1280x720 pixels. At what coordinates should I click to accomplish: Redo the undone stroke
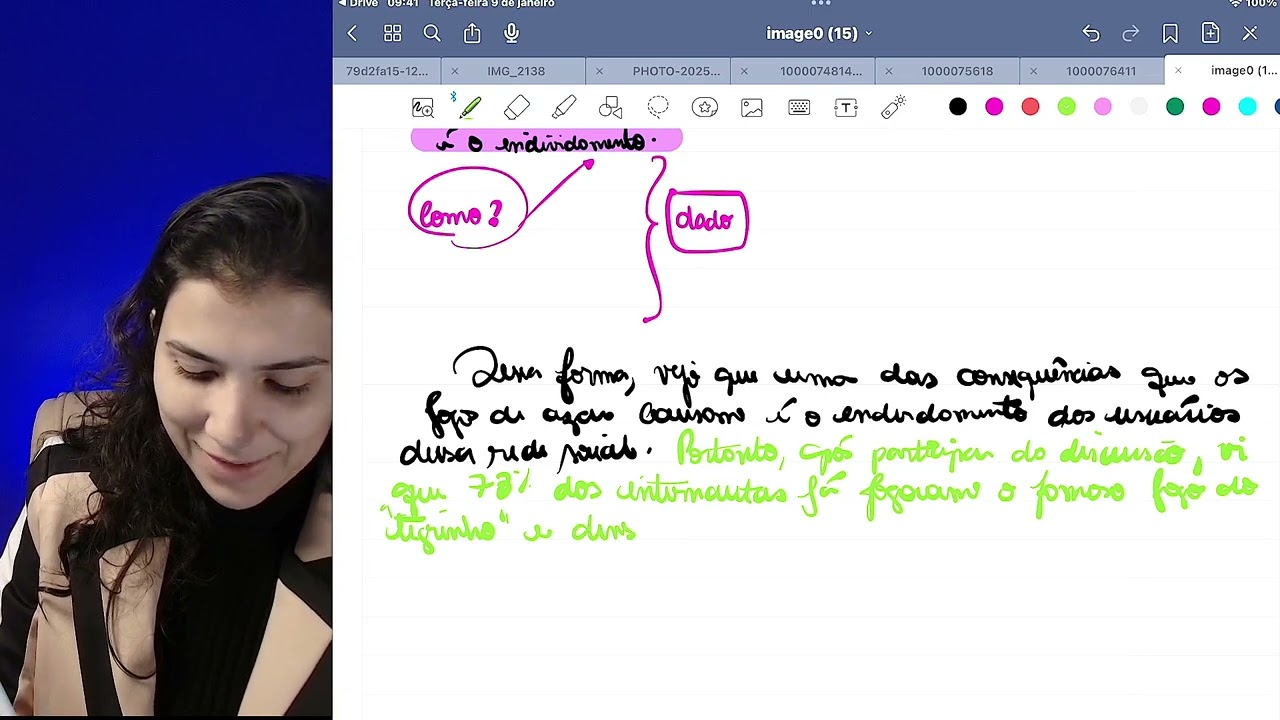tap(1131, 33)
